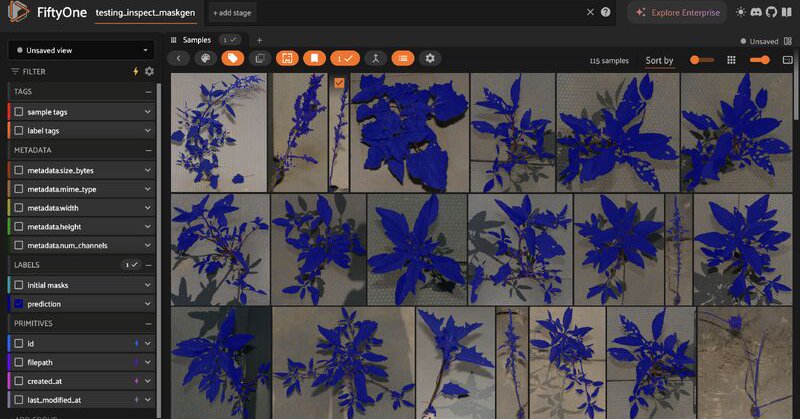The width and height of the screenshot is (800, 419).
Task: Open sidebar settings gear next to FILTER
Action: tap(149, 71)
